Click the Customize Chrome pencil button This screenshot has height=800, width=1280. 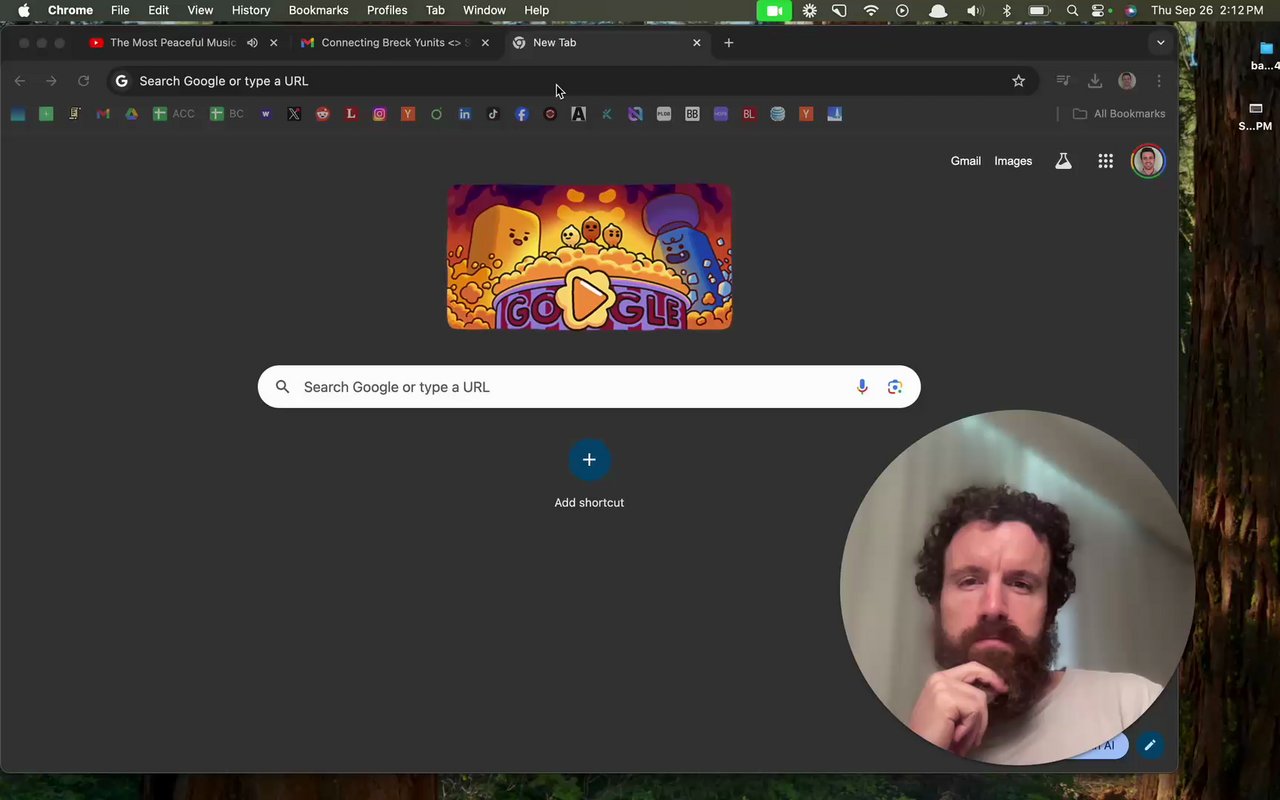click(1150, 745)
